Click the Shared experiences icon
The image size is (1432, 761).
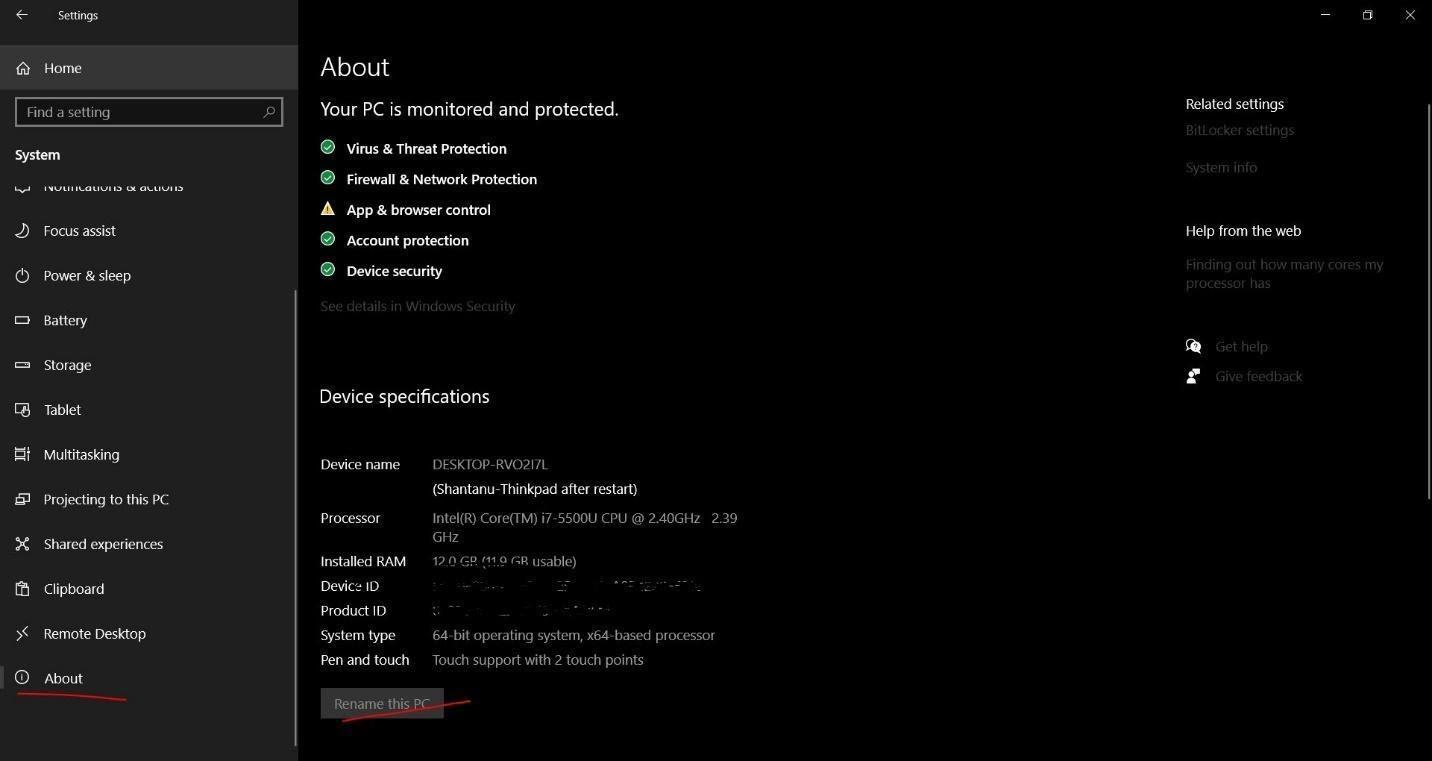tap(22, 543)
